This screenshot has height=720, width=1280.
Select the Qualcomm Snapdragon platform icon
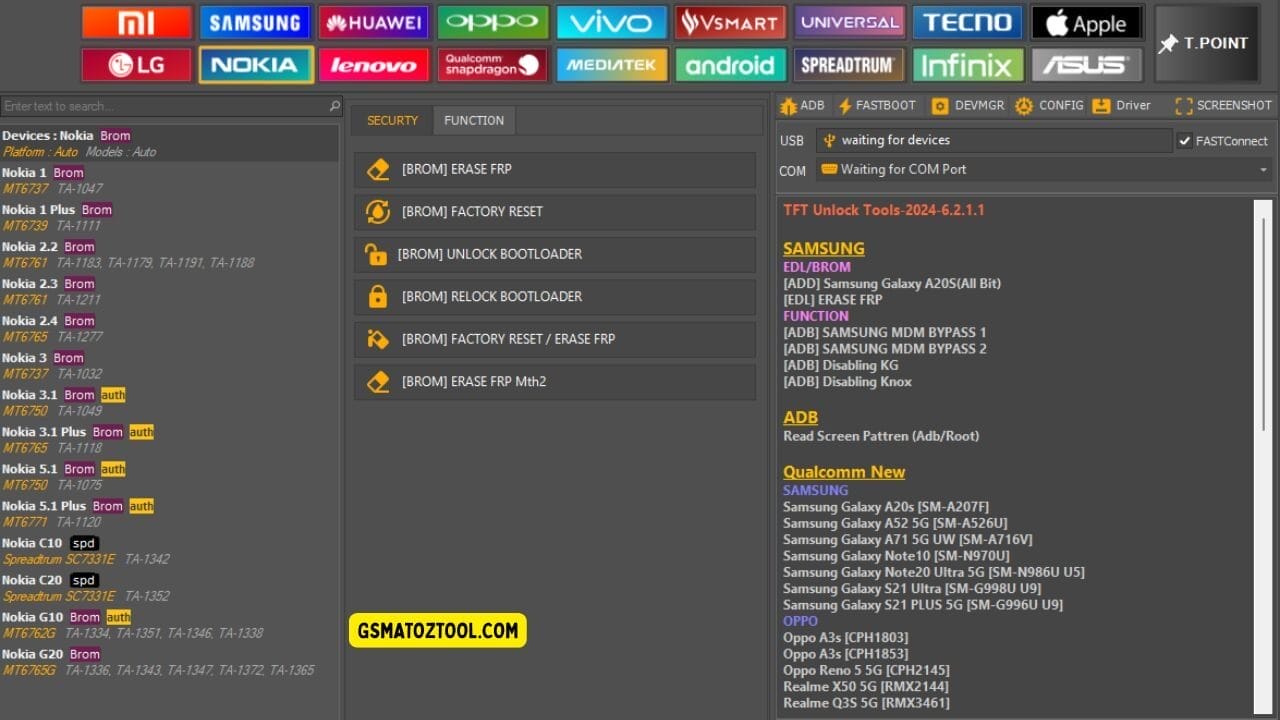(x=492, y=64)
